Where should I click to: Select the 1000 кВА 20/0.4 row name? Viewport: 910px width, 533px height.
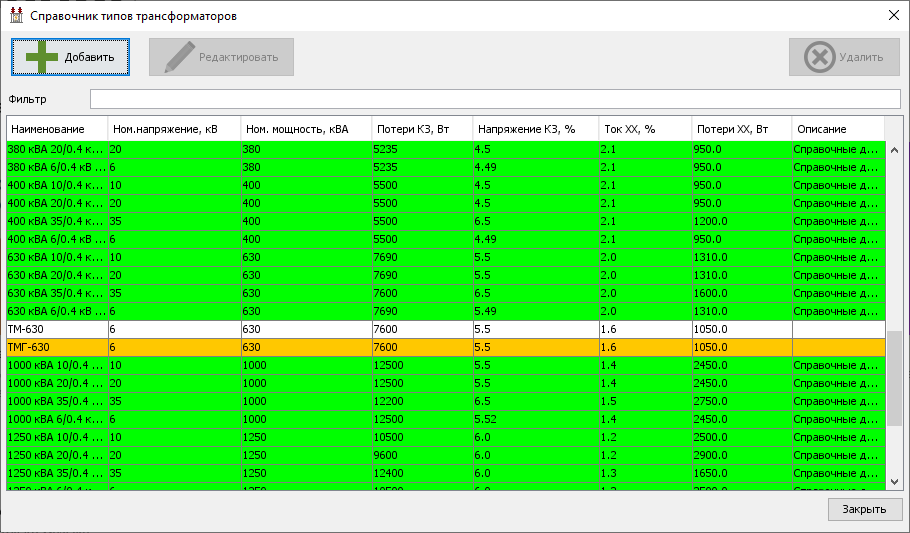pos(57,383)
